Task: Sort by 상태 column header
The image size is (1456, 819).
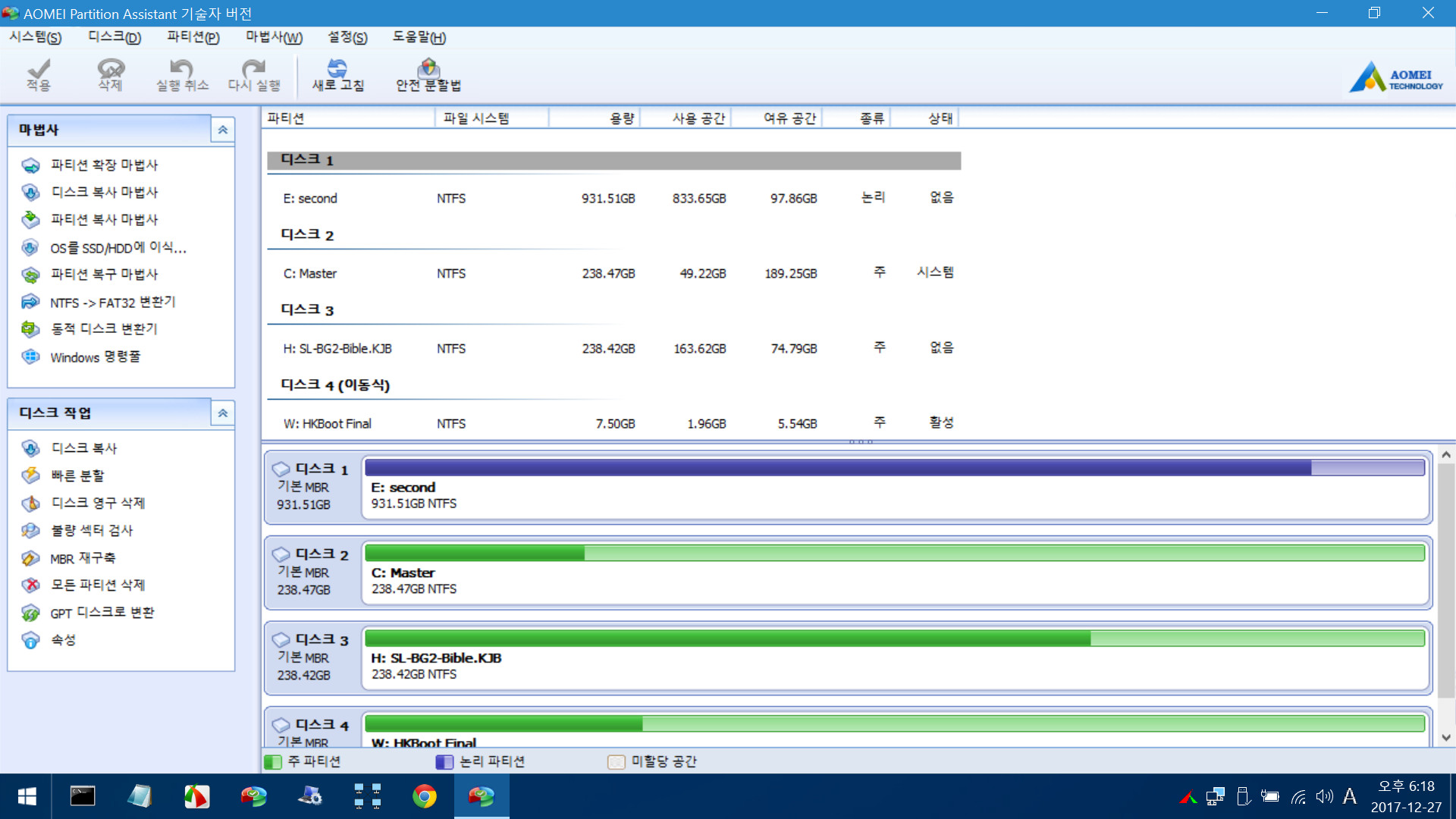Action: coord(925,118)
